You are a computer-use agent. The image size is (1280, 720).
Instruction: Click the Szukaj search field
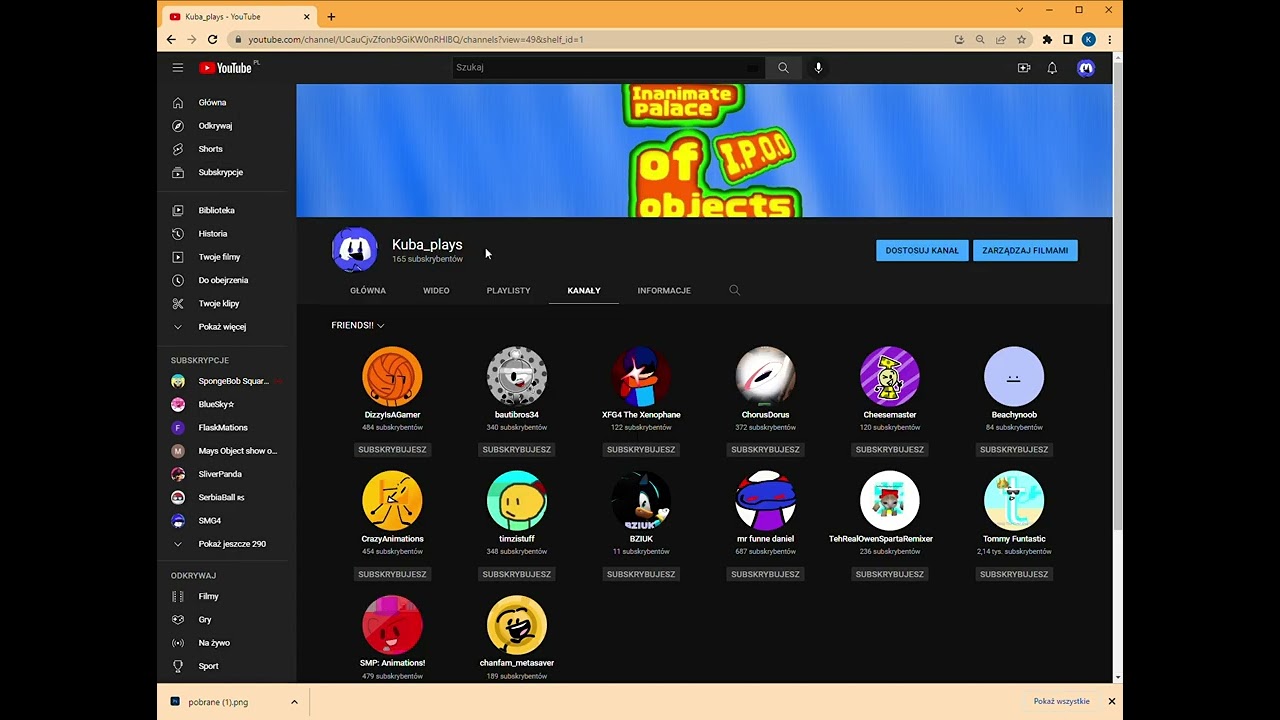(x=608, y=68)
